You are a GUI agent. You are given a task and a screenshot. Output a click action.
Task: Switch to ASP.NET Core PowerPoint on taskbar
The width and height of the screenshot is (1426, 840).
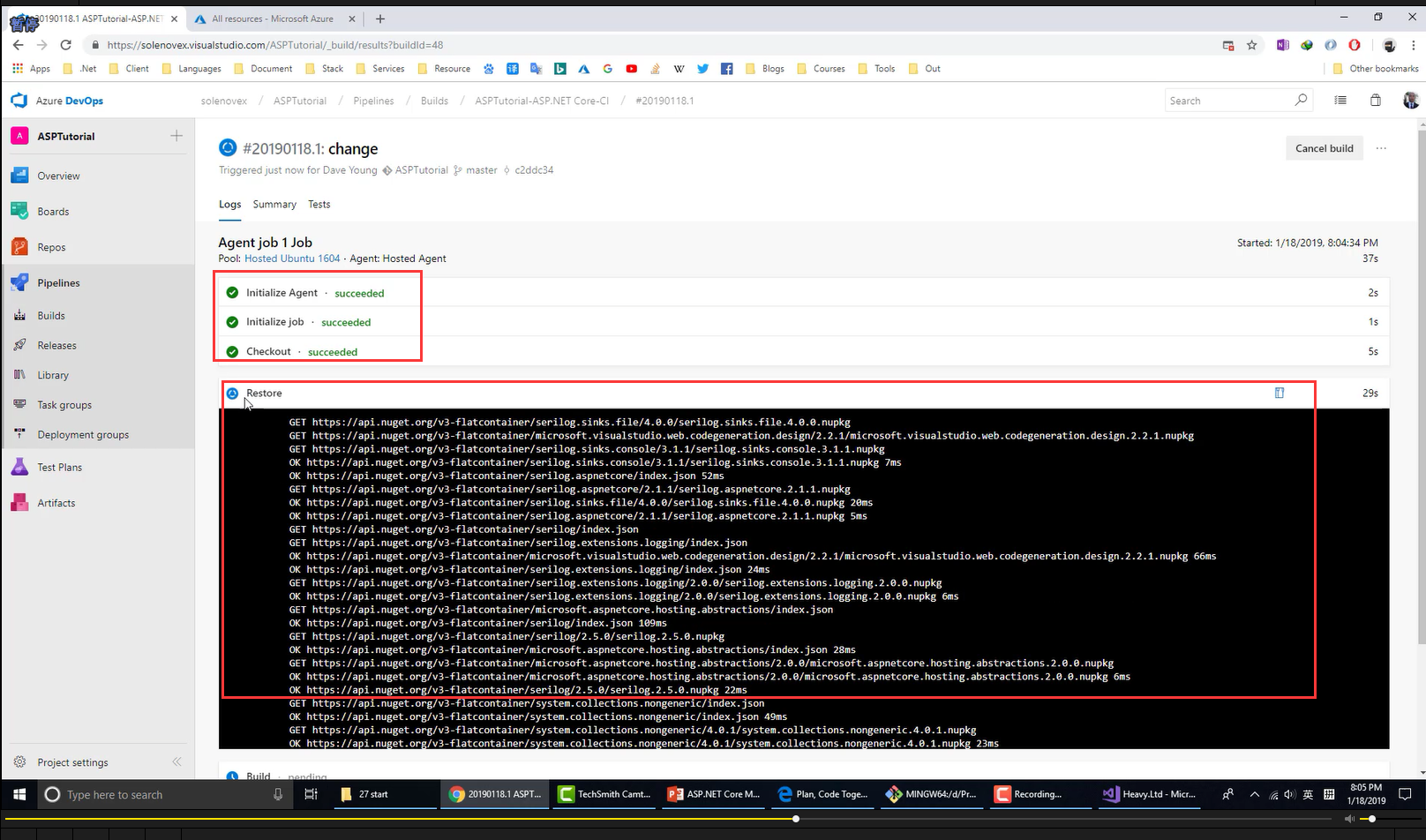coord(715,794)
